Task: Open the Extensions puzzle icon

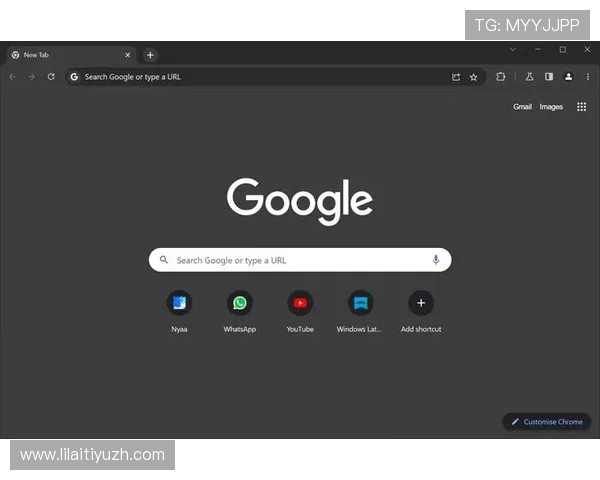Action: point(501,77)
